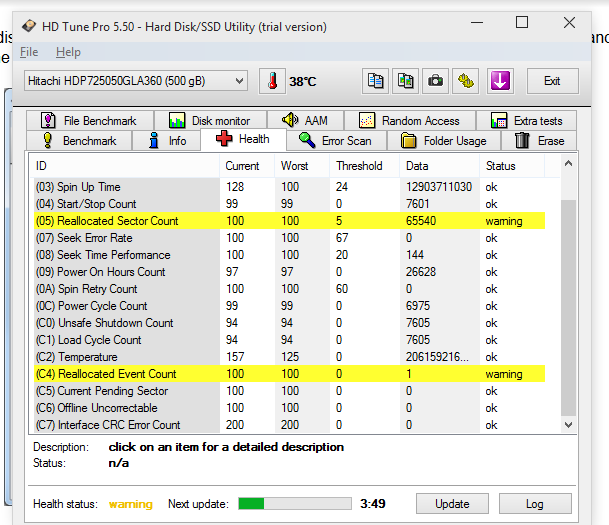
Task: Click the copy screenshot to clipboard icon
Action: 406,81
